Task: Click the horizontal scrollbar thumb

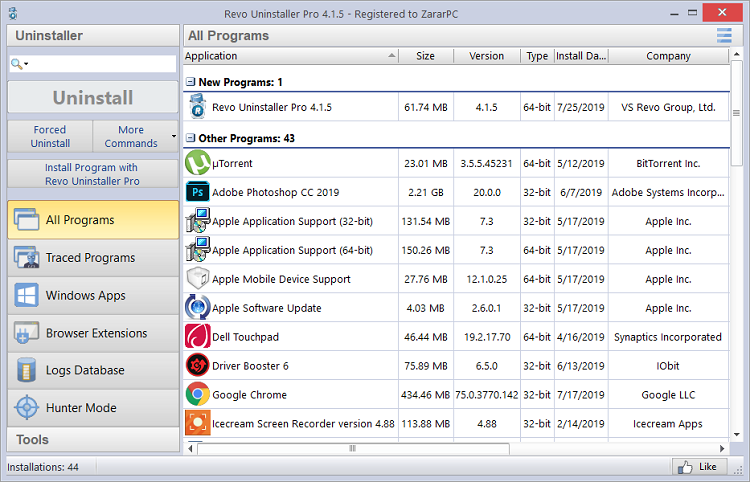Action: [353, 449]
